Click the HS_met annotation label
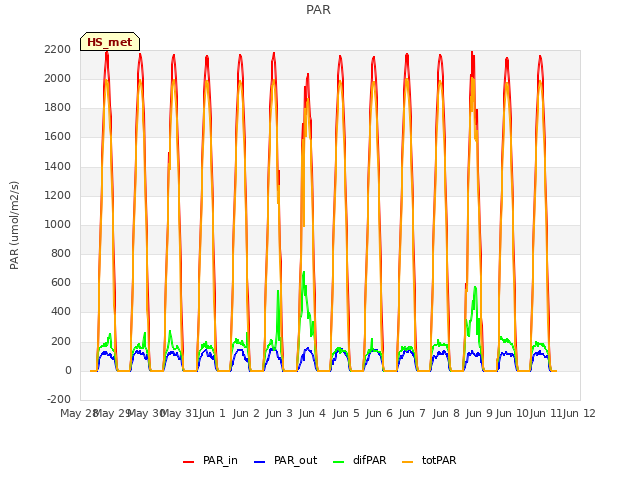 pos(110,42)
